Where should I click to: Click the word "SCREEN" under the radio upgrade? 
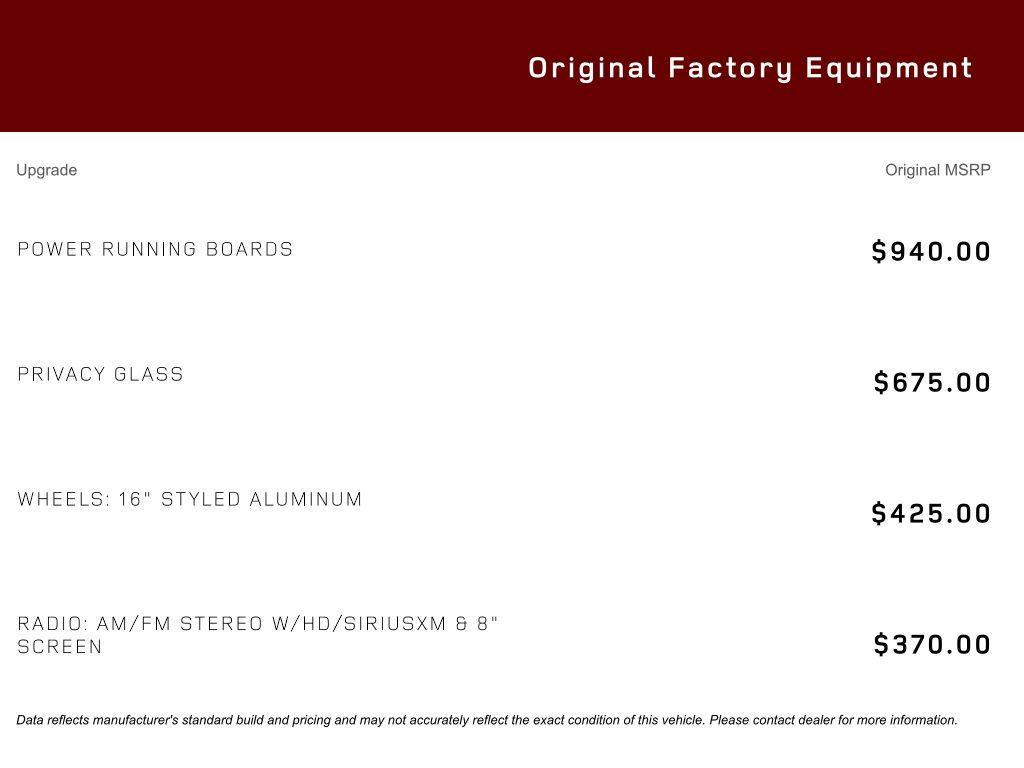[x=60, y=647]
